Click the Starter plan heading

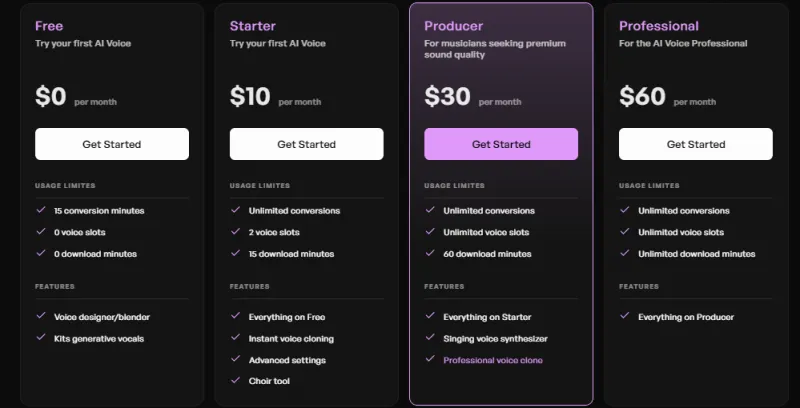[253, 26]
